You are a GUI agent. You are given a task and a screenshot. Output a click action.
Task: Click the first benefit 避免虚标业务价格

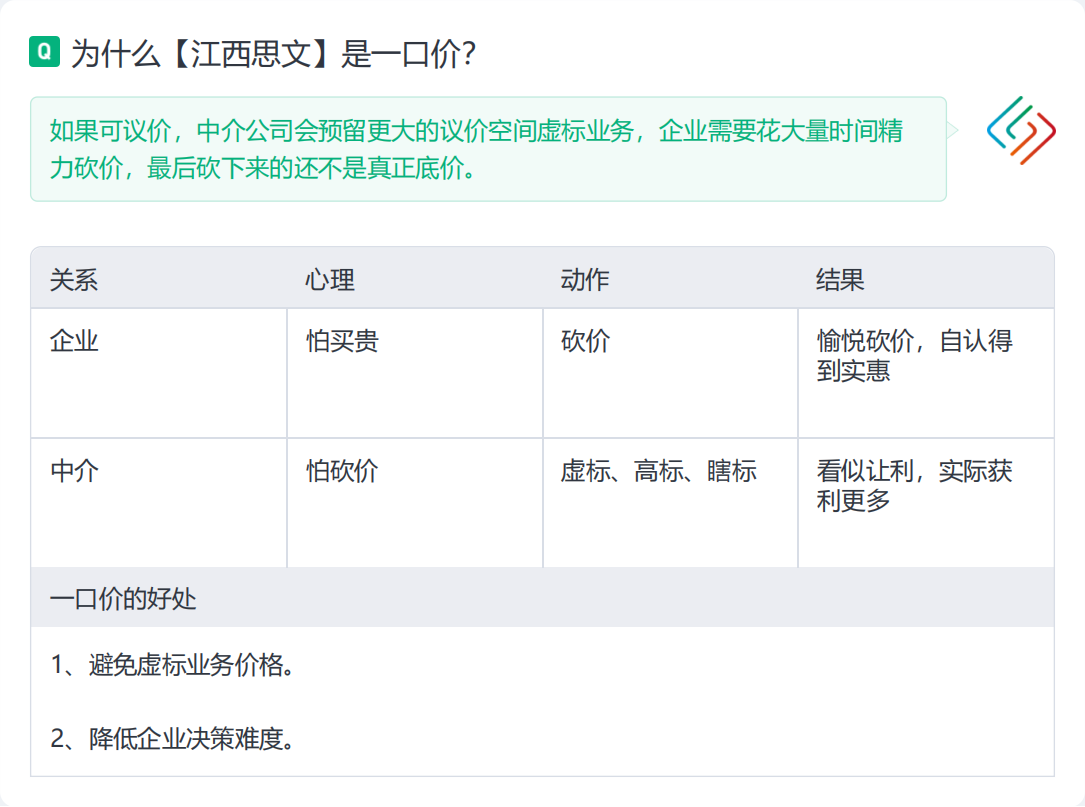(173, 665)
